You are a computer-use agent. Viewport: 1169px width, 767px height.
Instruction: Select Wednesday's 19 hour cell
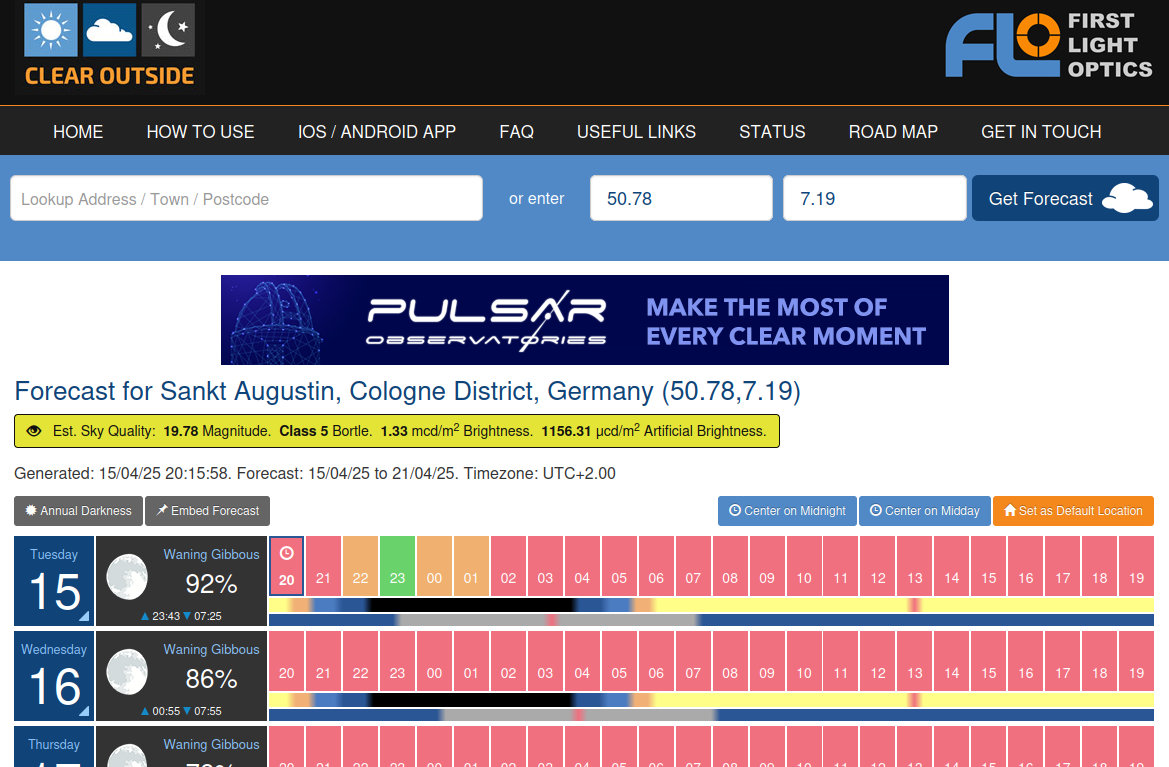click(1136, 661)
